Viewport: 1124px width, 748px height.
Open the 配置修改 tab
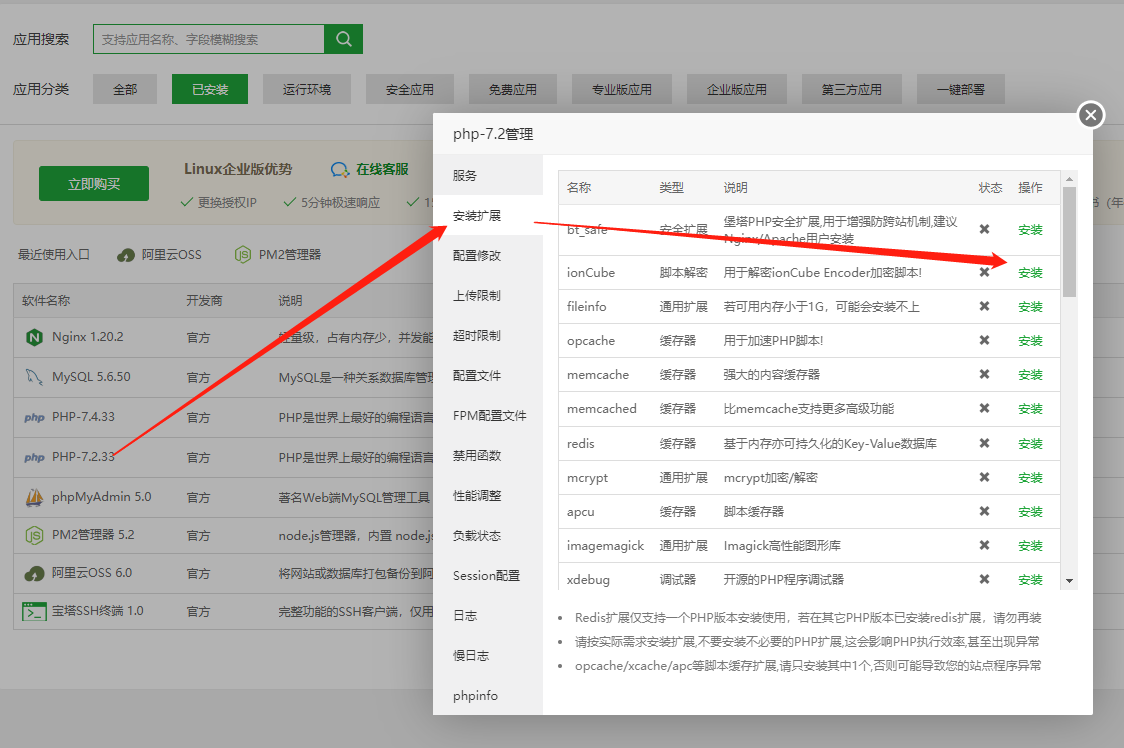[487, 255]
